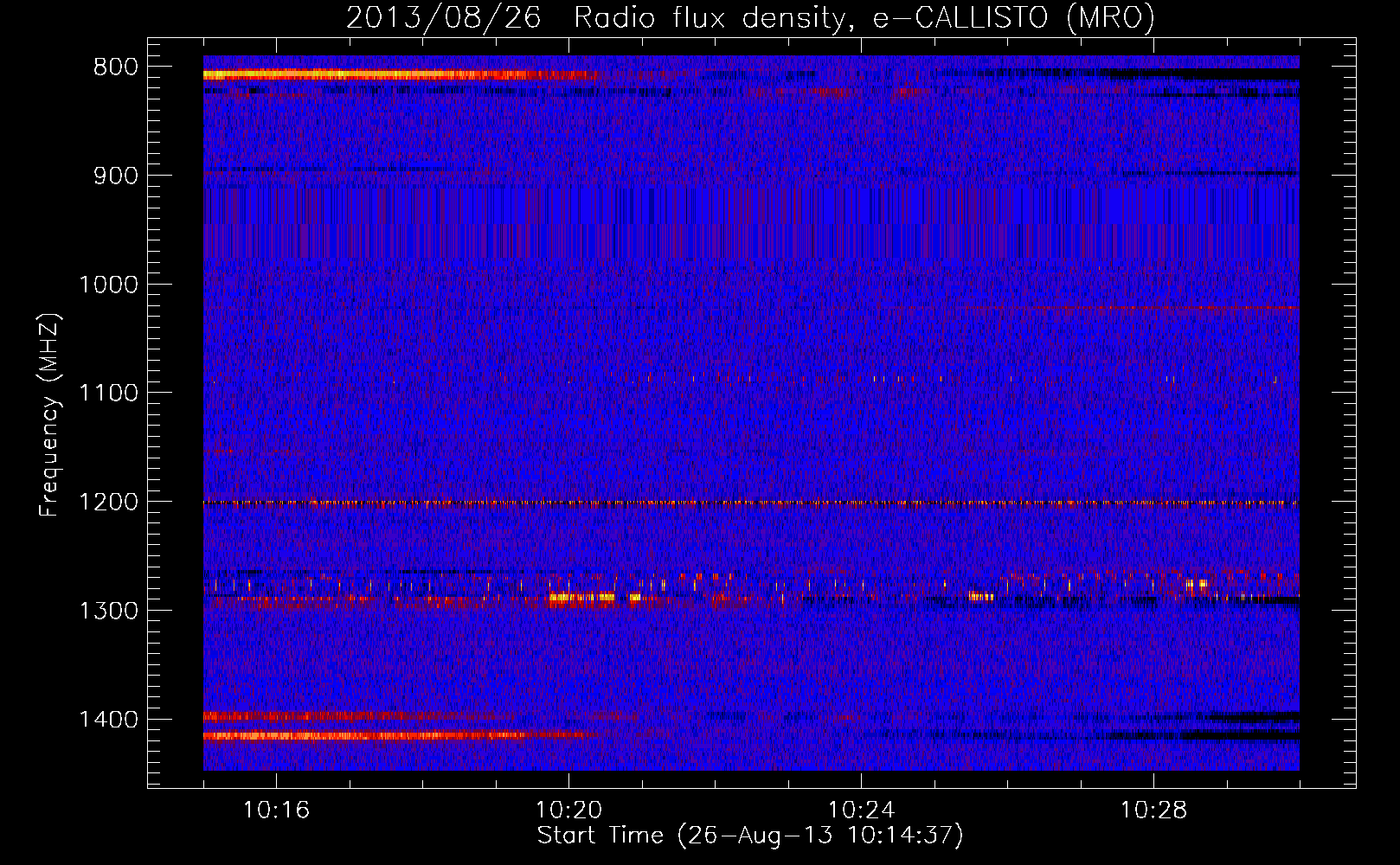Click the 1300 frequency tick label
This screenshot has height=865, width=1400.
(x=108, y=611)
